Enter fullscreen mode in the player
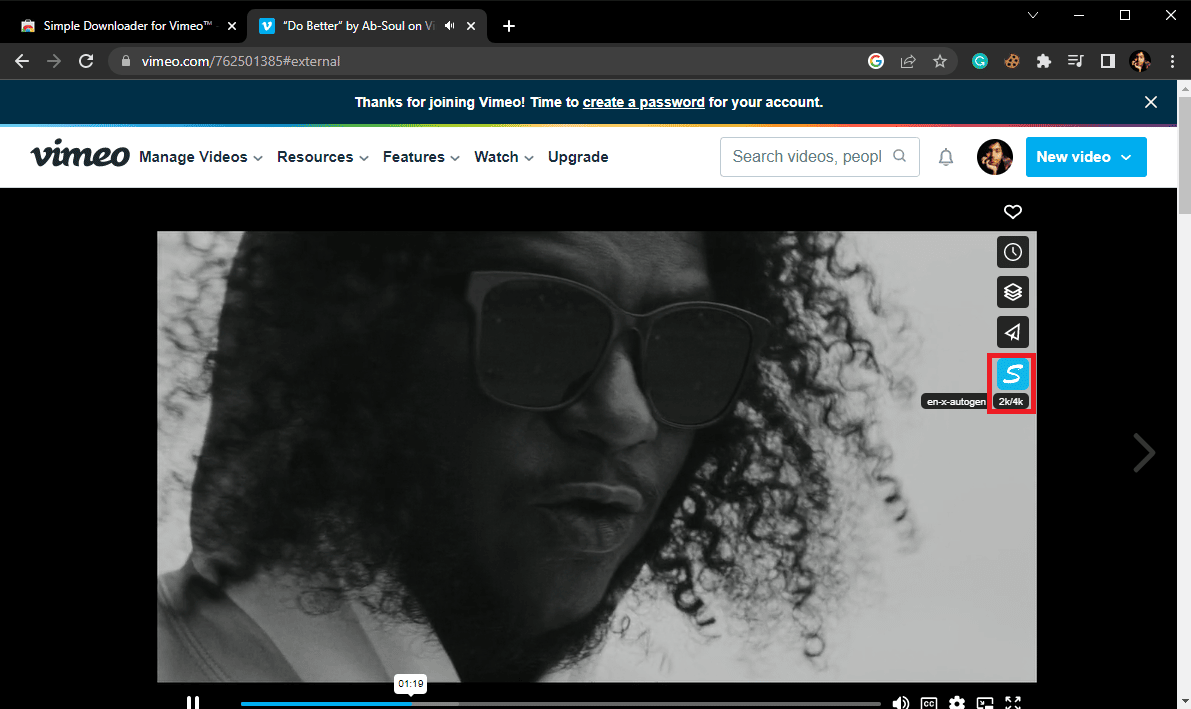This screenshot has height=709, width=1191. click(x=1013, y=703)
